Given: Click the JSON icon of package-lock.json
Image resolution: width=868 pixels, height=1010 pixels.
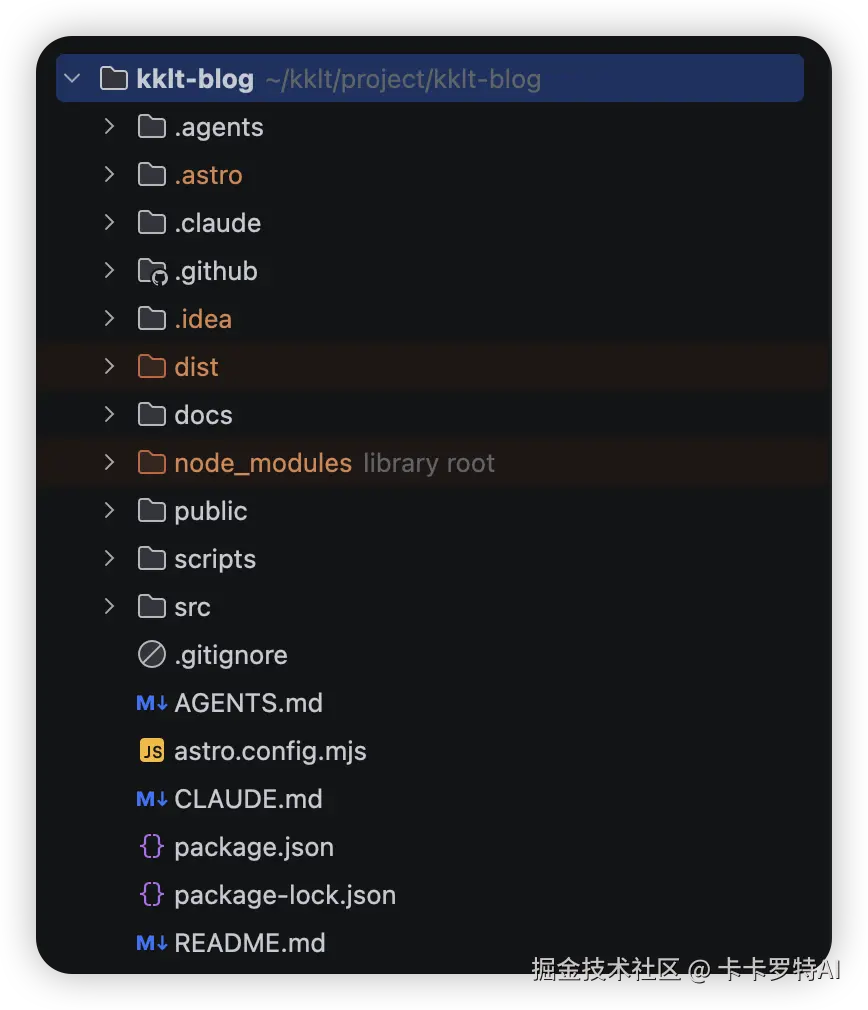Looking at the screenshot, I should (152, 895).
